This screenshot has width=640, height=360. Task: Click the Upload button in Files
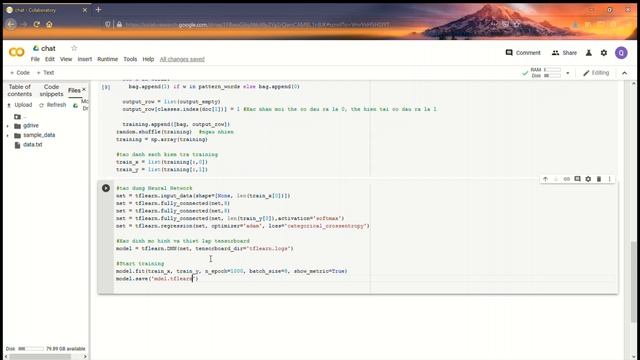coord(20,105)
